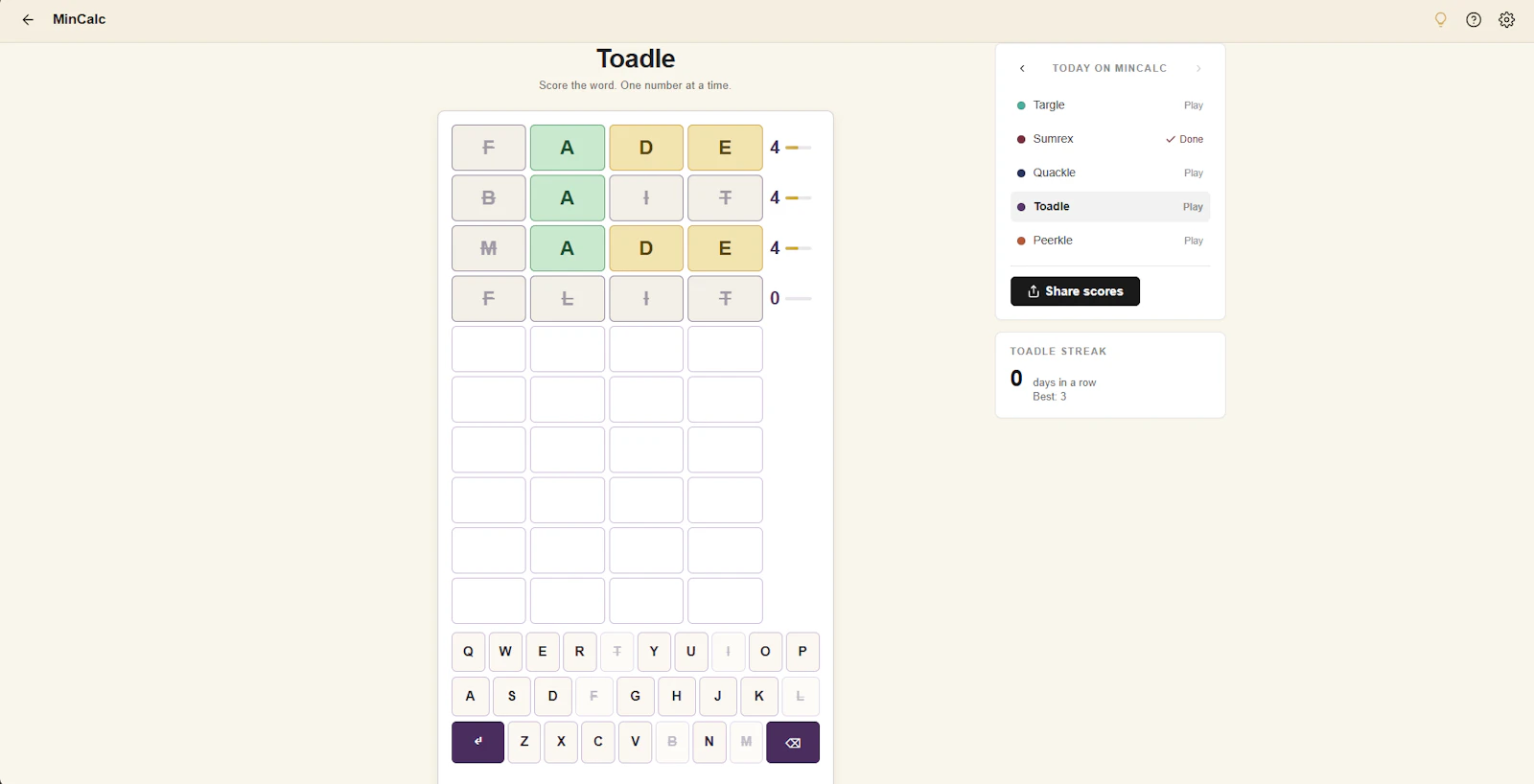Click the purple Enter key on keyboard
Image resolution: width=1534 pixels, height=784 pixels.
[x=477, y=742]
